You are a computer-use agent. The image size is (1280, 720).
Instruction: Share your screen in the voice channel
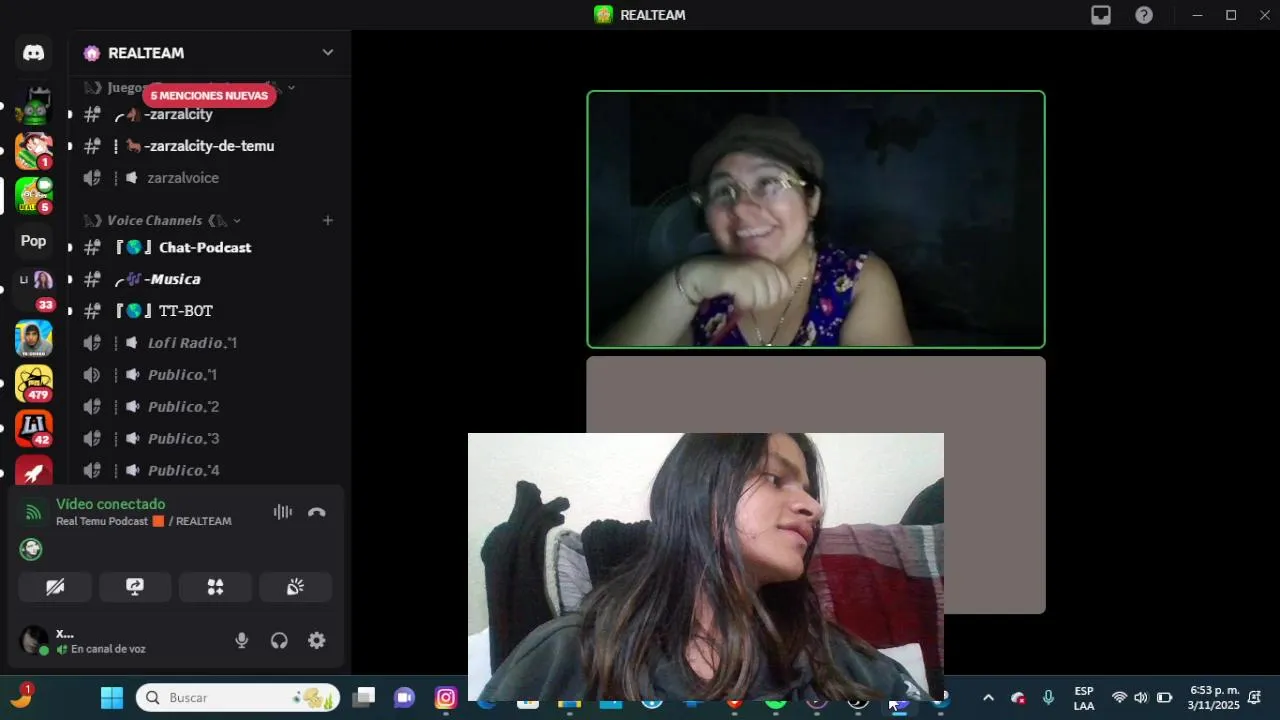coord(135,587)
